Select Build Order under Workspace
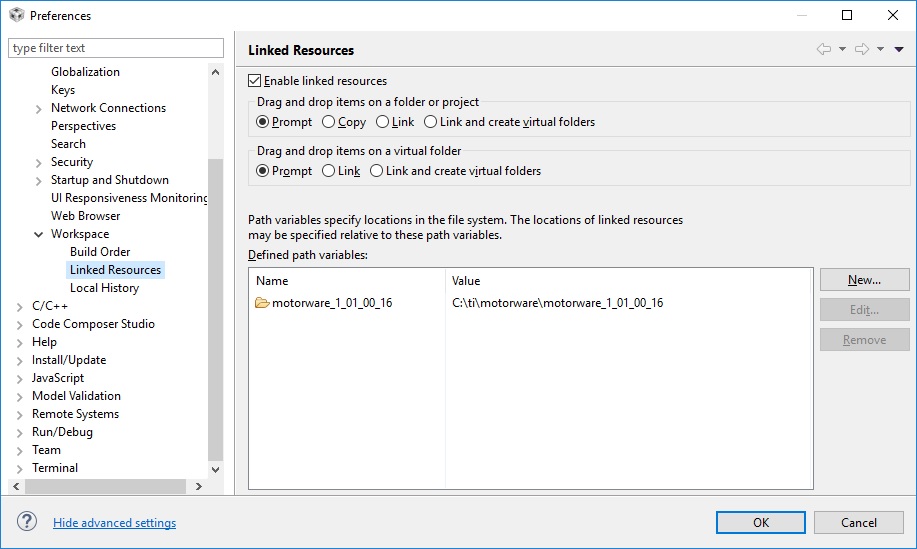This screenshot has width=917, height=549. click(100, 252)
